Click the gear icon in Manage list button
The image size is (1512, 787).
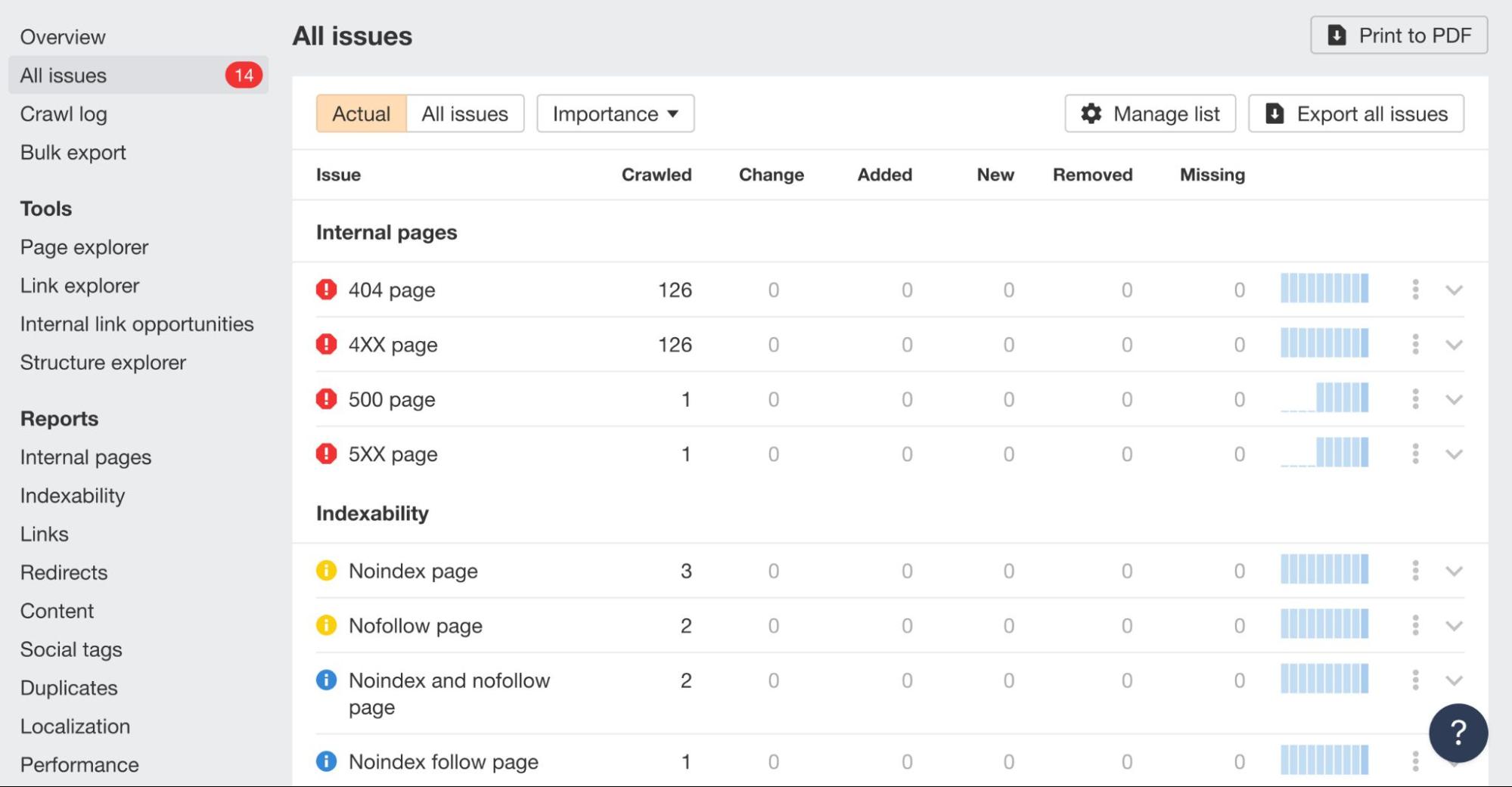tap(1090, 113)
